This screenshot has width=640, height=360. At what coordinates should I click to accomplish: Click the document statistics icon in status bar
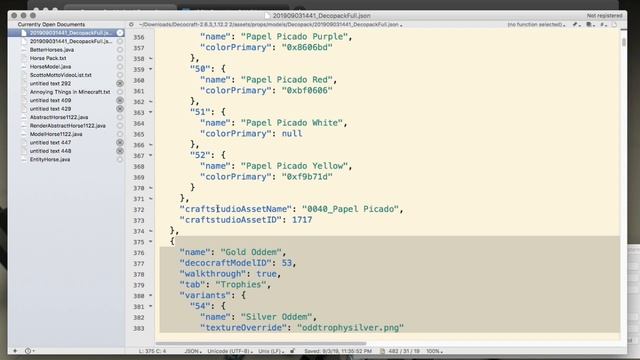382,351
